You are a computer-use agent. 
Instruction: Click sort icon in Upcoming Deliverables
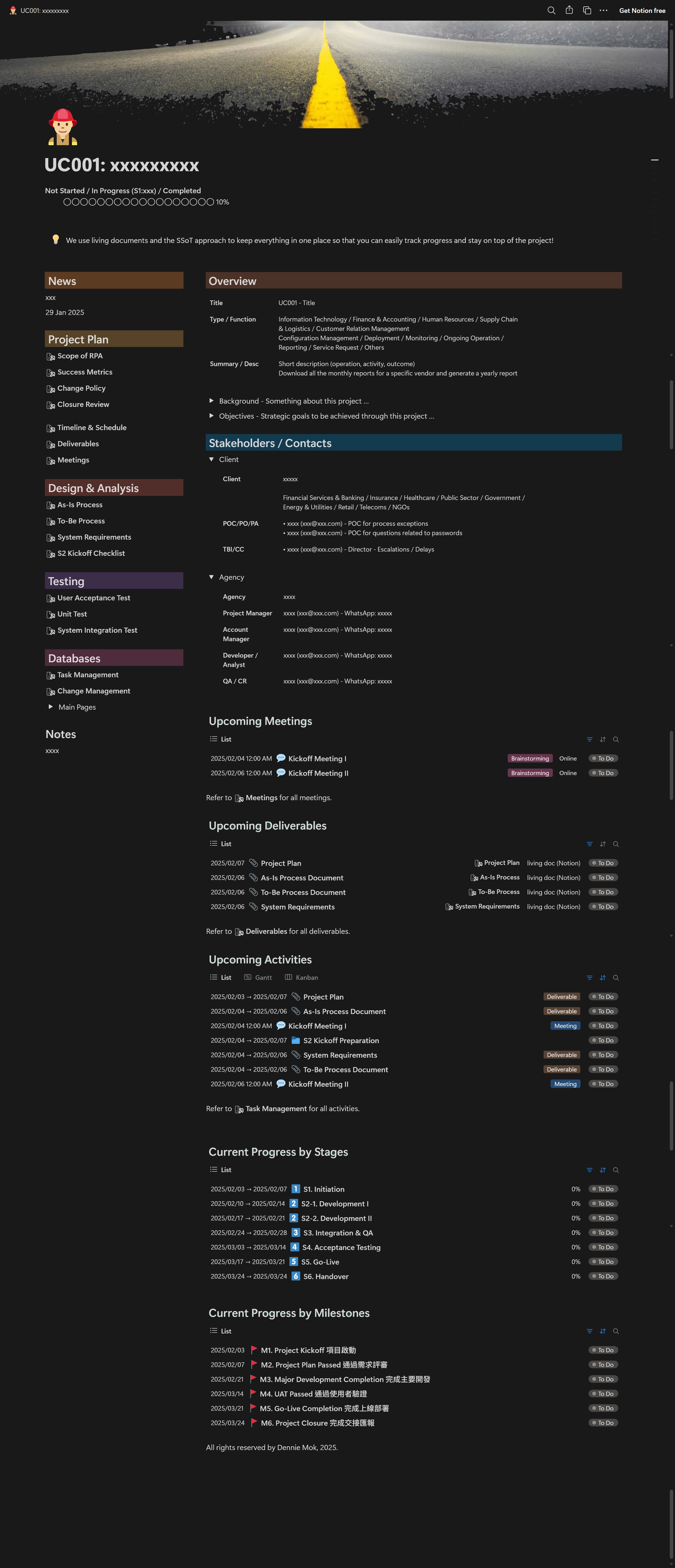click(603, 844)
